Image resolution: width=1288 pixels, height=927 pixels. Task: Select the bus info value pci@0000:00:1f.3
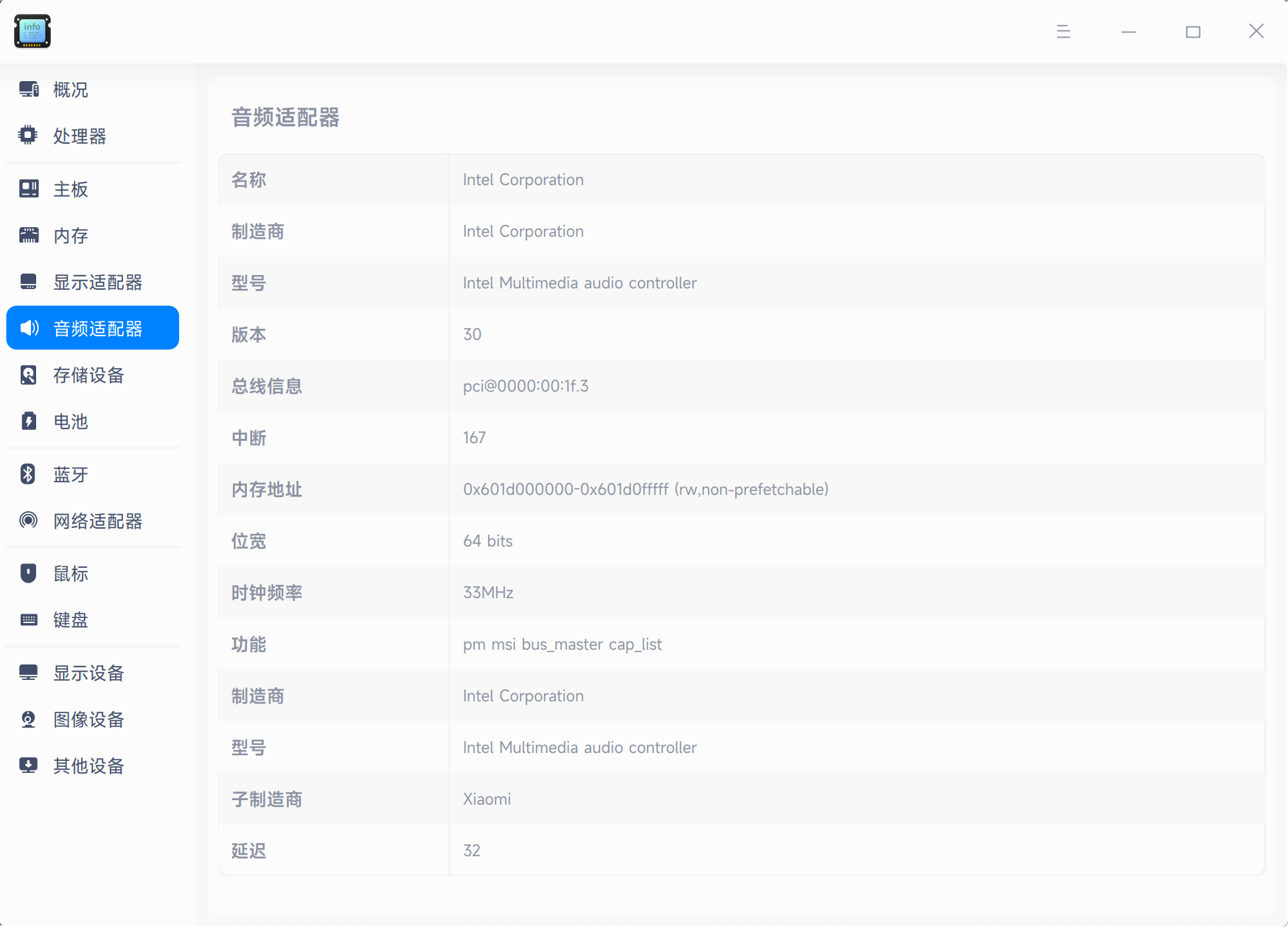coord(525,386)
